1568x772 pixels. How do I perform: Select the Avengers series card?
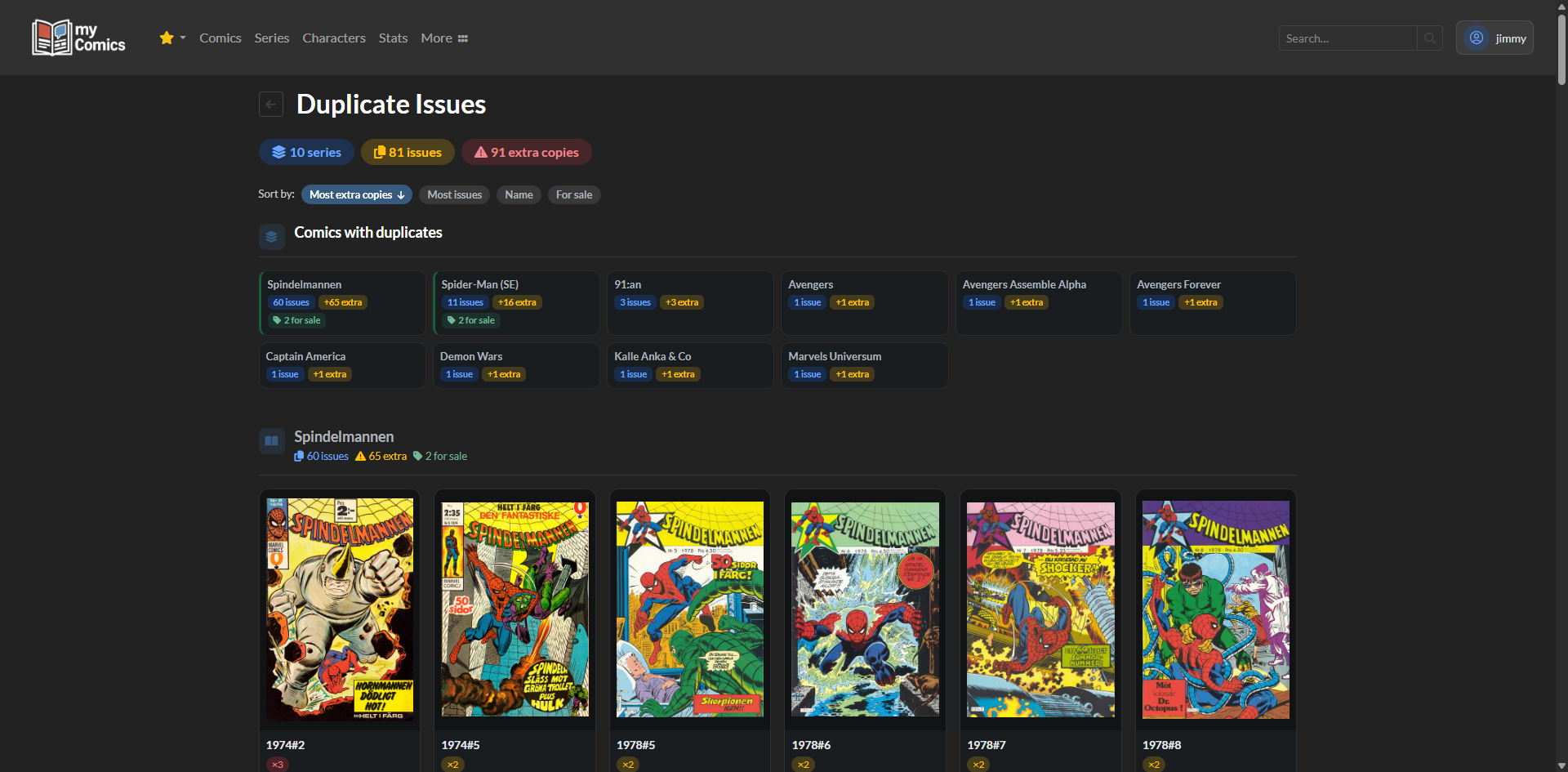tap(865, 303)
